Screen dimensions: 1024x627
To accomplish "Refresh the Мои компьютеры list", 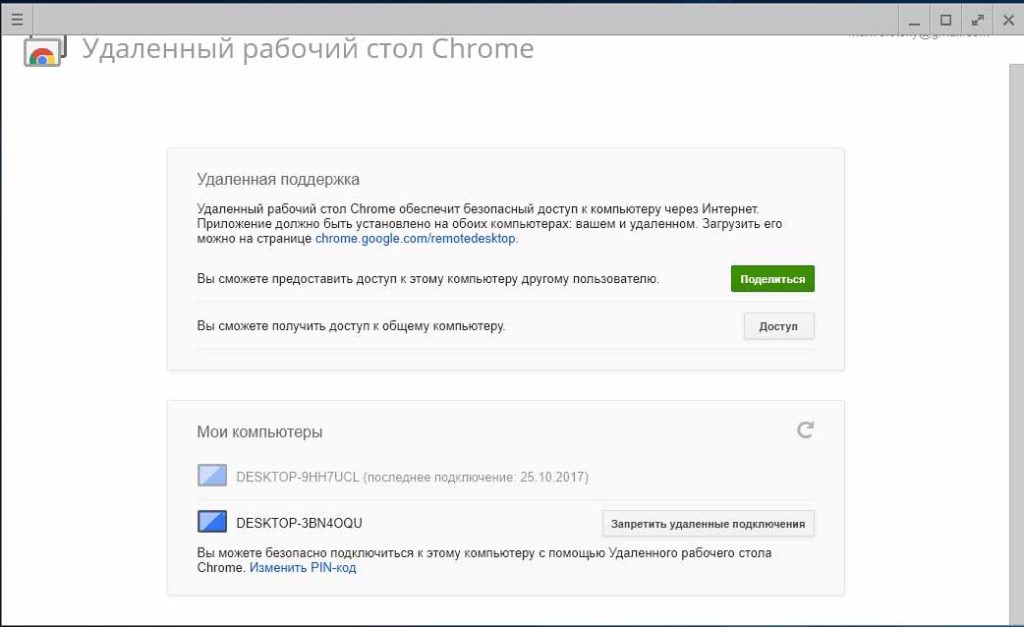I will 805,430.
